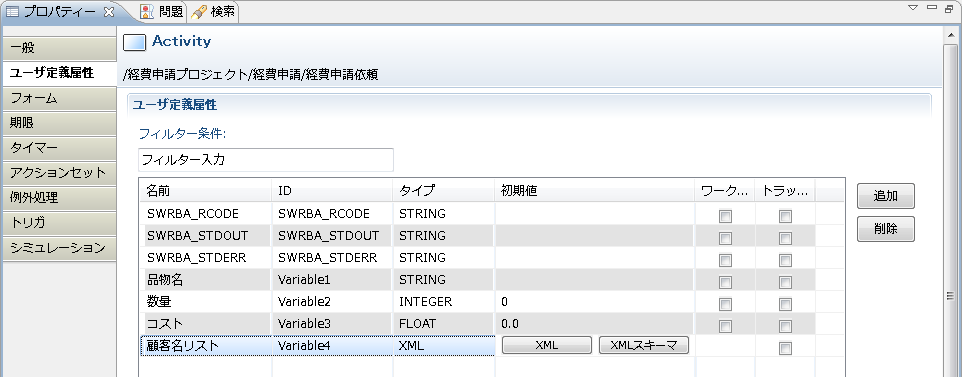Viewport: 962px width, 377px height.
Task: Switch to the タイマー side tab
Action: point(59,148)
